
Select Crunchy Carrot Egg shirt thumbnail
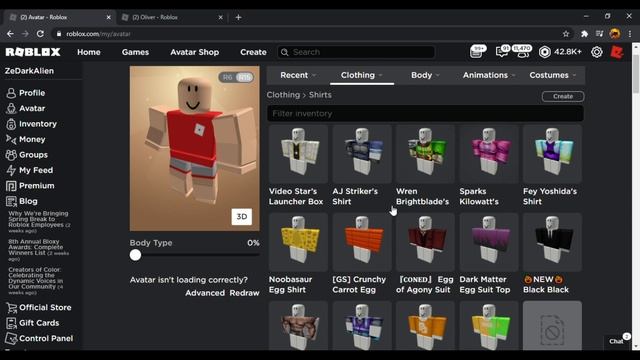[362, 242]
